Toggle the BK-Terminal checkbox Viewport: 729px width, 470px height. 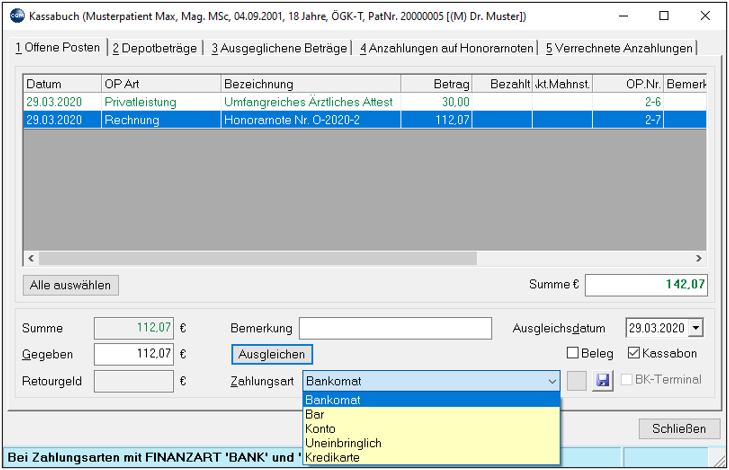[x=627, y=379]
